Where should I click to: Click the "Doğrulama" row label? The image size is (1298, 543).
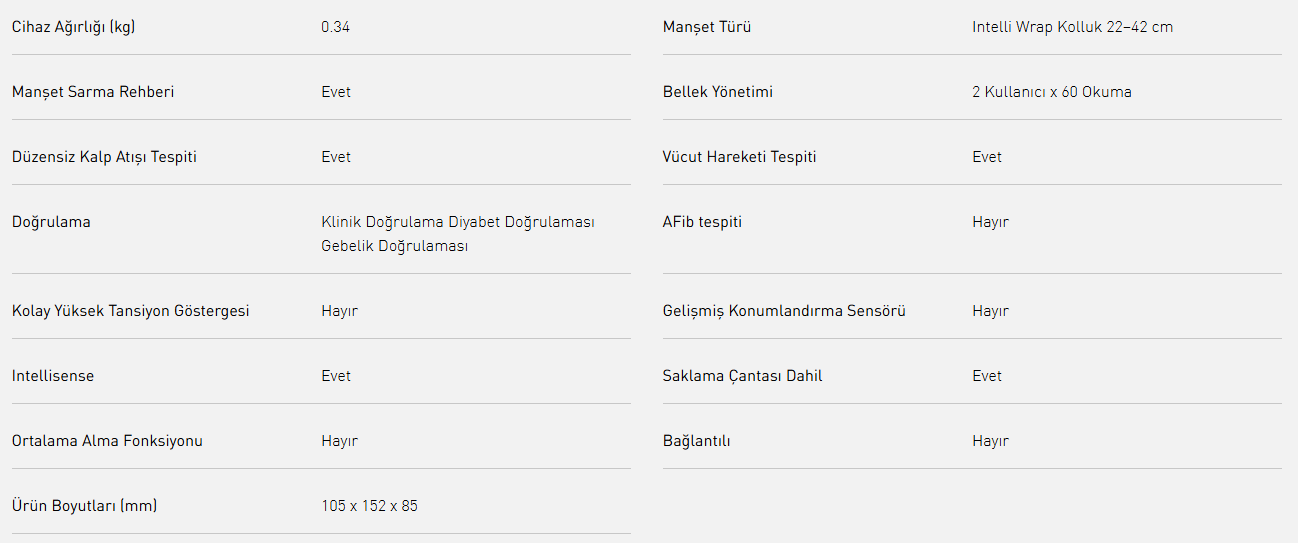click(x=51, y=222)
